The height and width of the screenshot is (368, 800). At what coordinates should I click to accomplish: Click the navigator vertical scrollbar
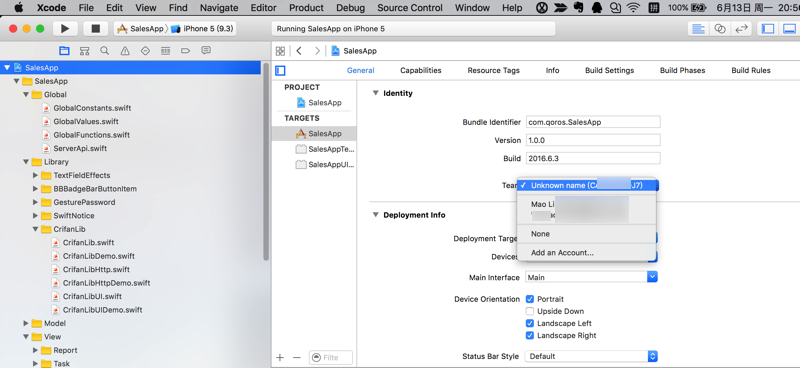(x=266, y=162)
